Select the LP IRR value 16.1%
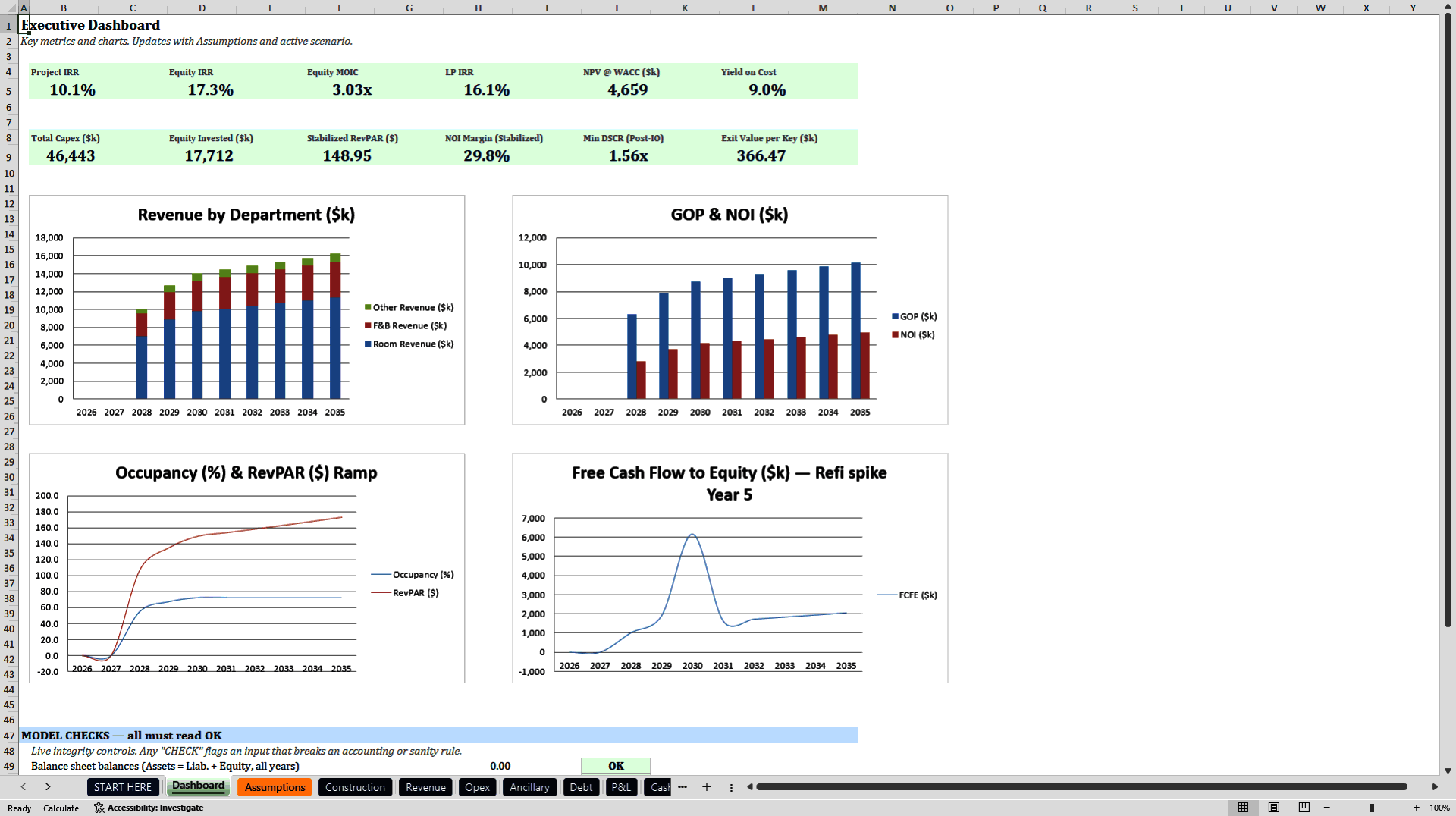The height and width of the screenshot is (816, 1456). tap(486, 90)
